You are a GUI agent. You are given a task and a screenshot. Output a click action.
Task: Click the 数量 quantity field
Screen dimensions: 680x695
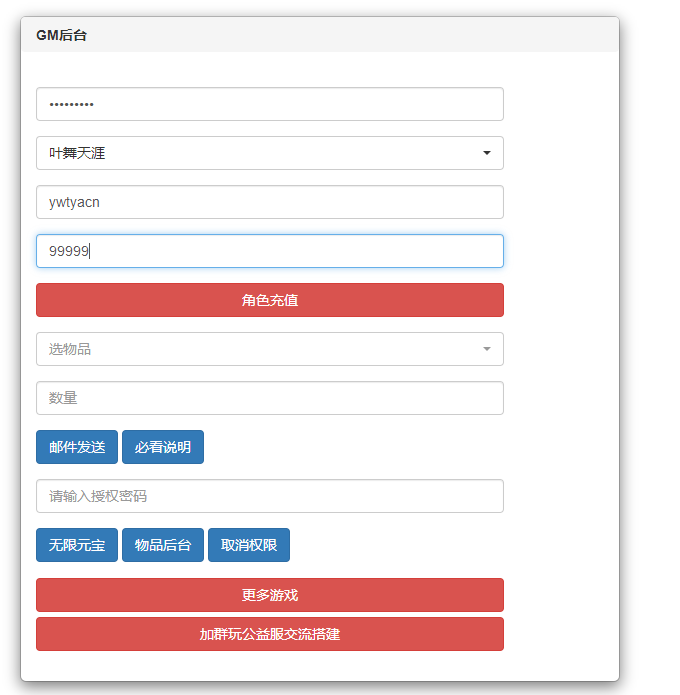(270, 398)
